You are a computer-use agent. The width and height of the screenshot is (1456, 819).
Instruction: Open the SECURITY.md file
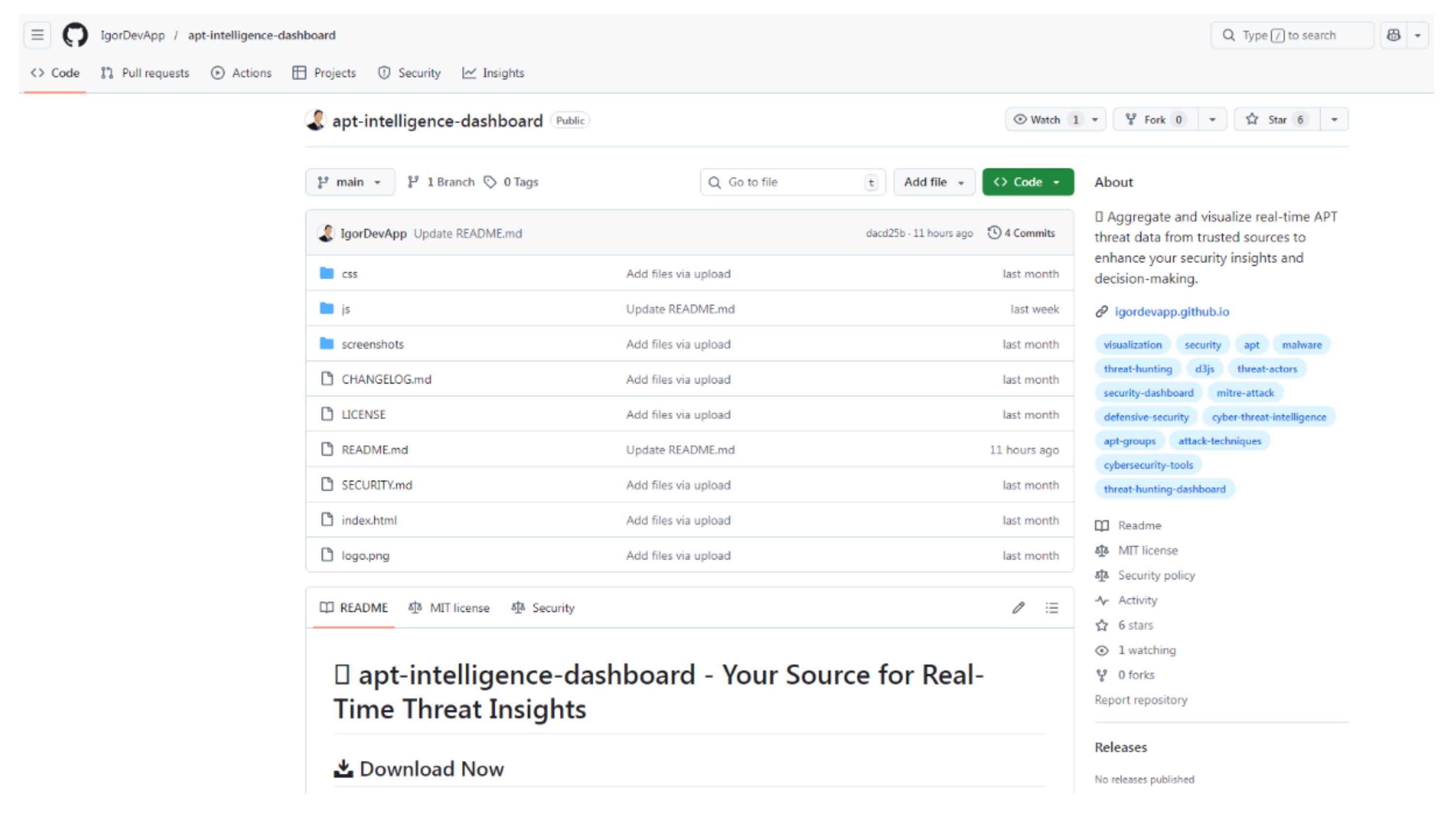[377, 485]
